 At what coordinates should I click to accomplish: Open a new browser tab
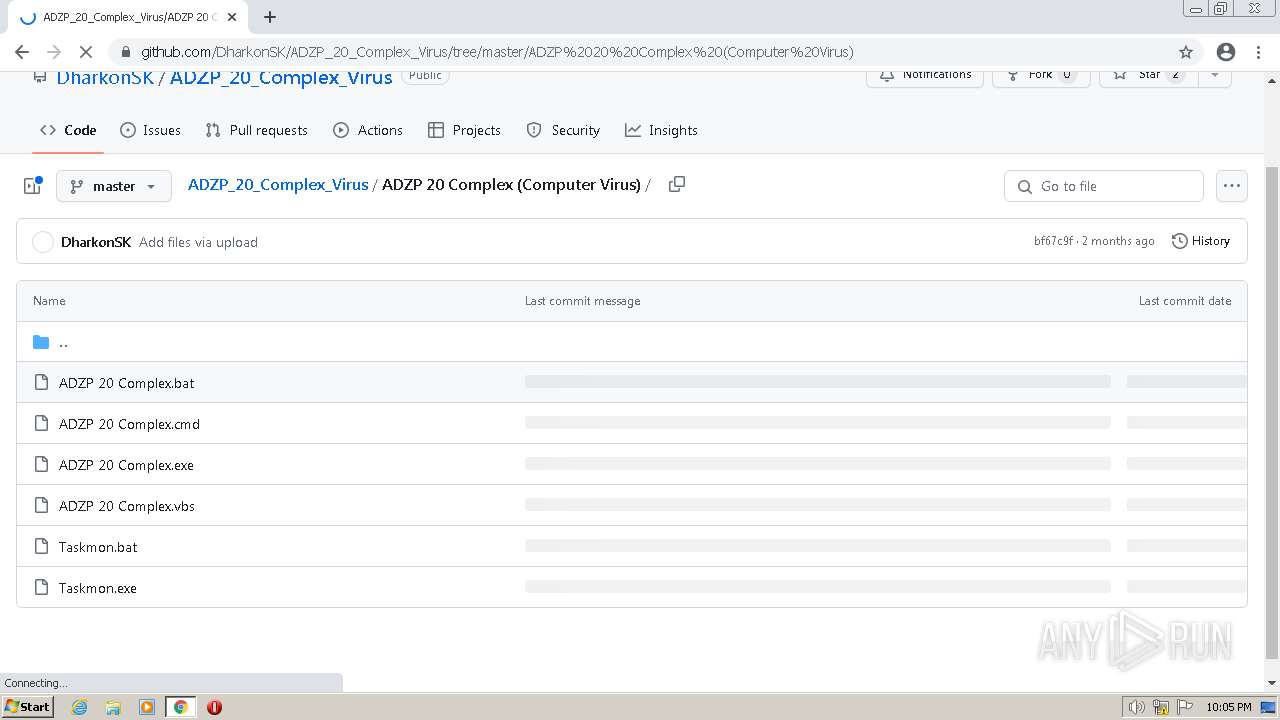269,17
